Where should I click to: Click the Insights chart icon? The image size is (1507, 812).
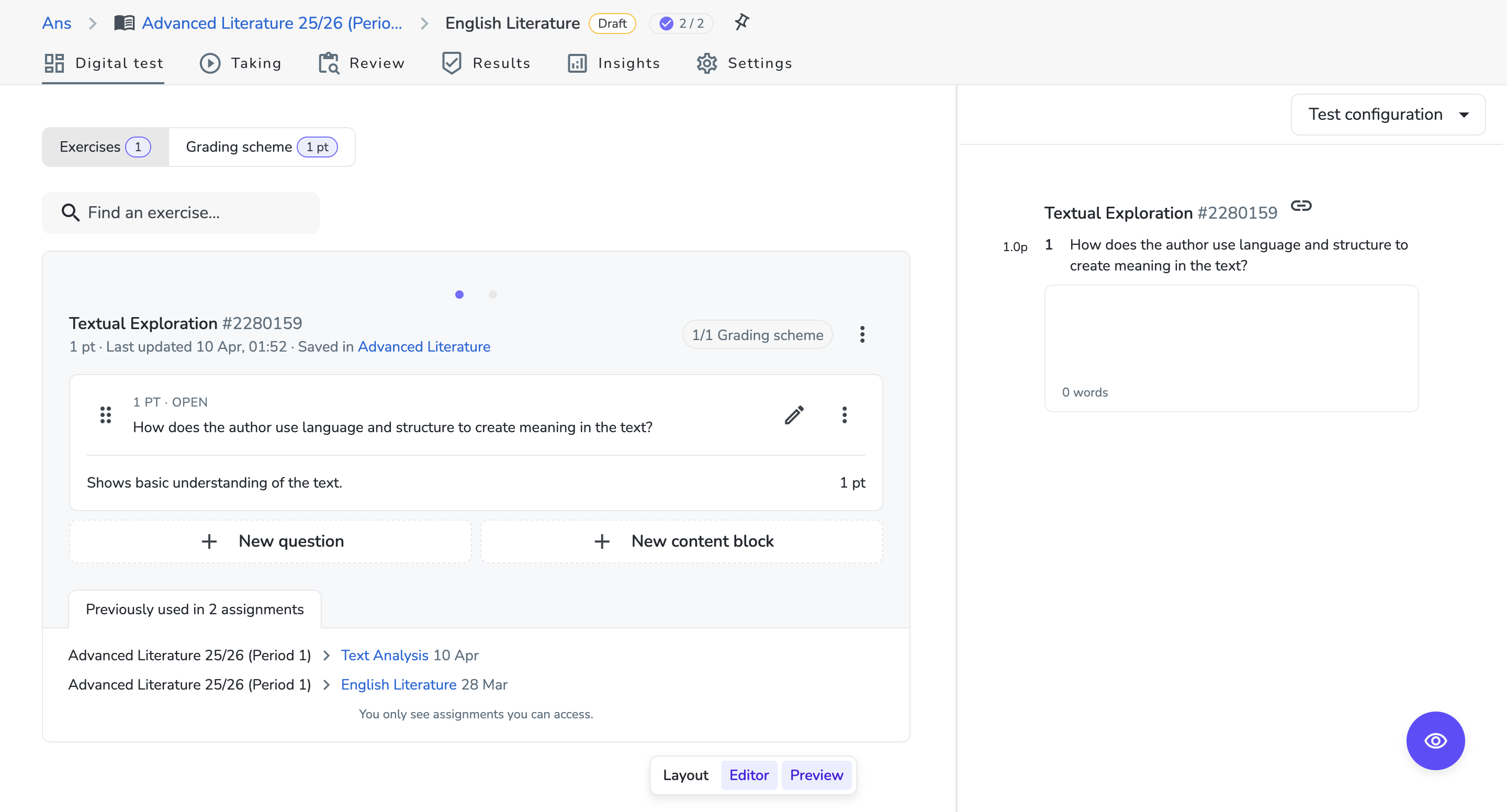click(x=577, y=63)
